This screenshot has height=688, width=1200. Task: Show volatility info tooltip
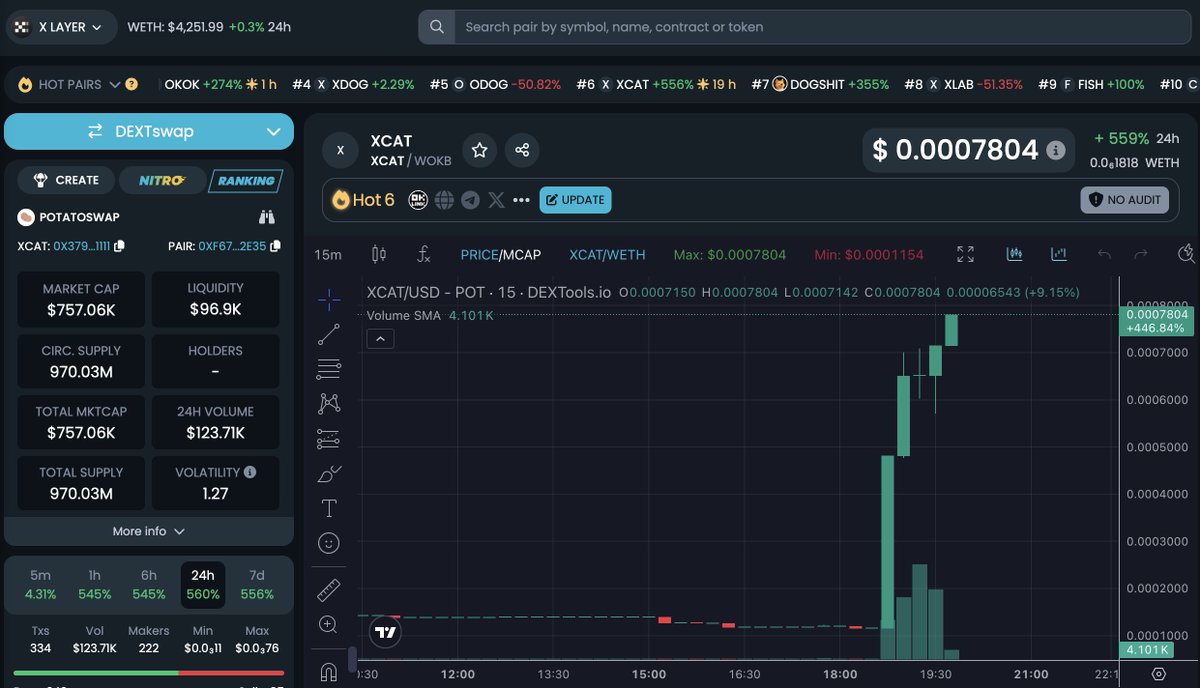pyautogui.click(x=250, y=472)
